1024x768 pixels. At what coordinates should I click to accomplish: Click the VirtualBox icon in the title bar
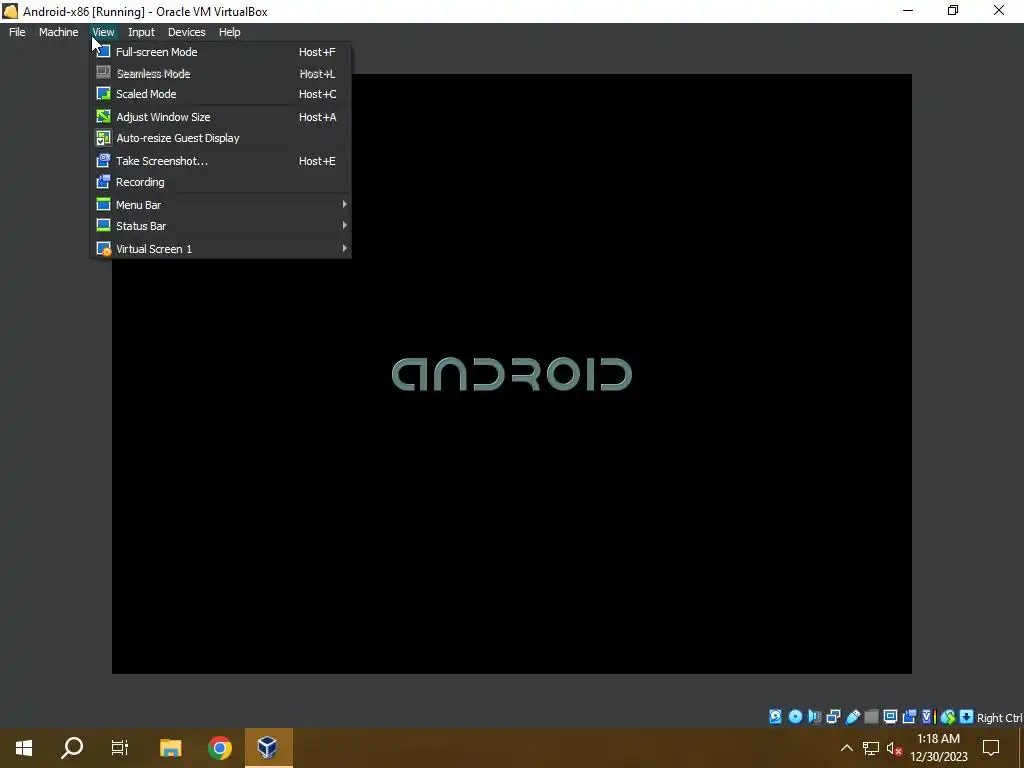pyautogui.click(x=10, y=11)
